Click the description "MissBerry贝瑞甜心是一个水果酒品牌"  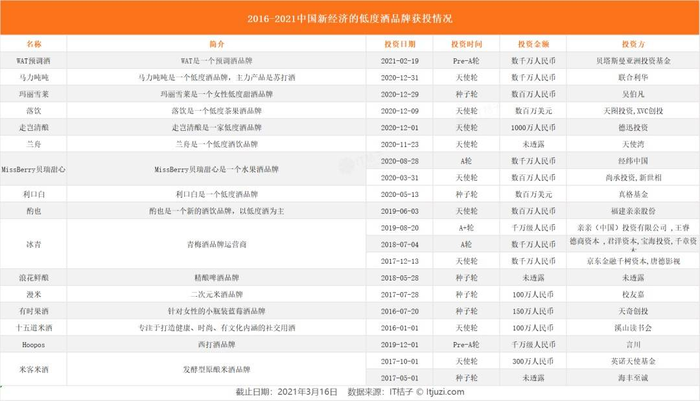click(x=217, y=169)
